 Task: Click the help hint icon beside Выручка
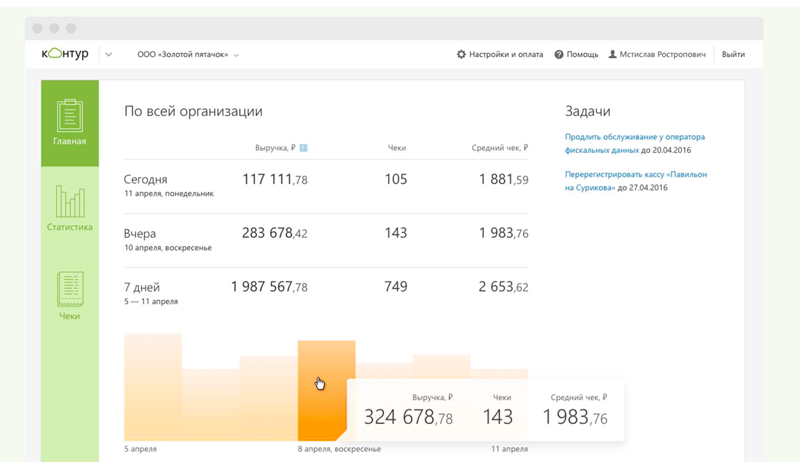(303, 148)
